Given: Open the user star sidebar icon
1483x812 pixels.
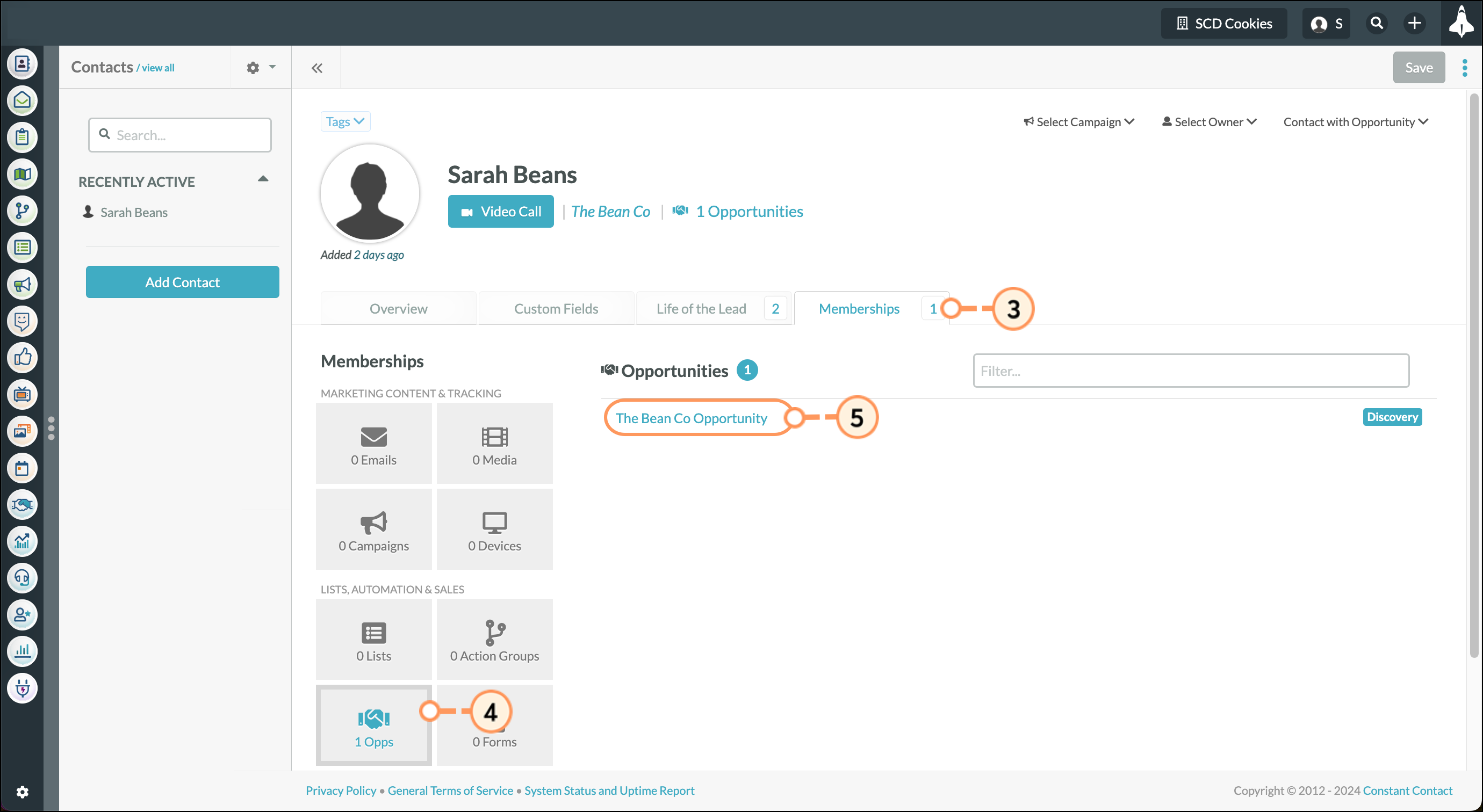Looking at the screenshot, I should point(22,615).
